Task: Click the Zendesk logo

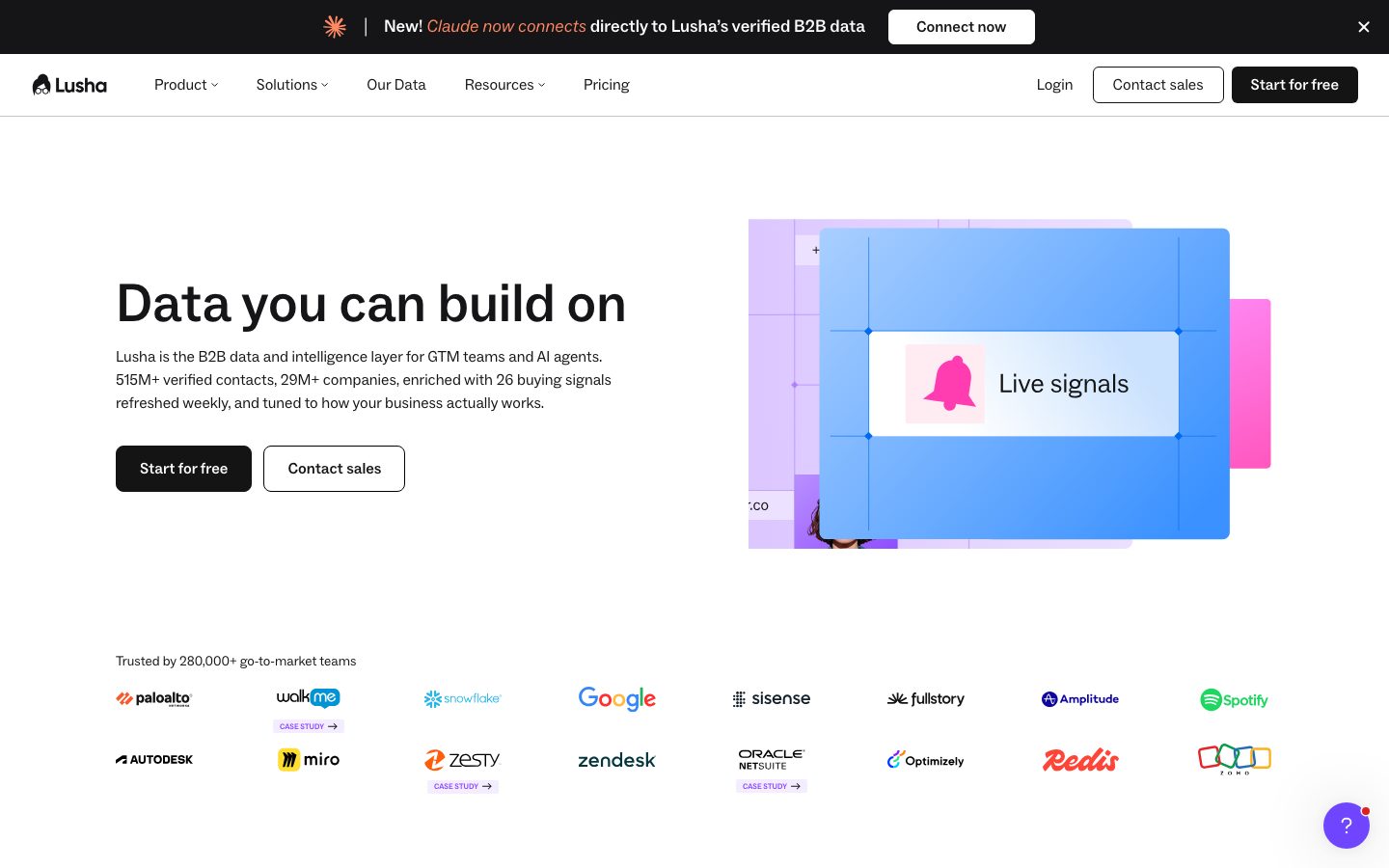Action: 617,760
